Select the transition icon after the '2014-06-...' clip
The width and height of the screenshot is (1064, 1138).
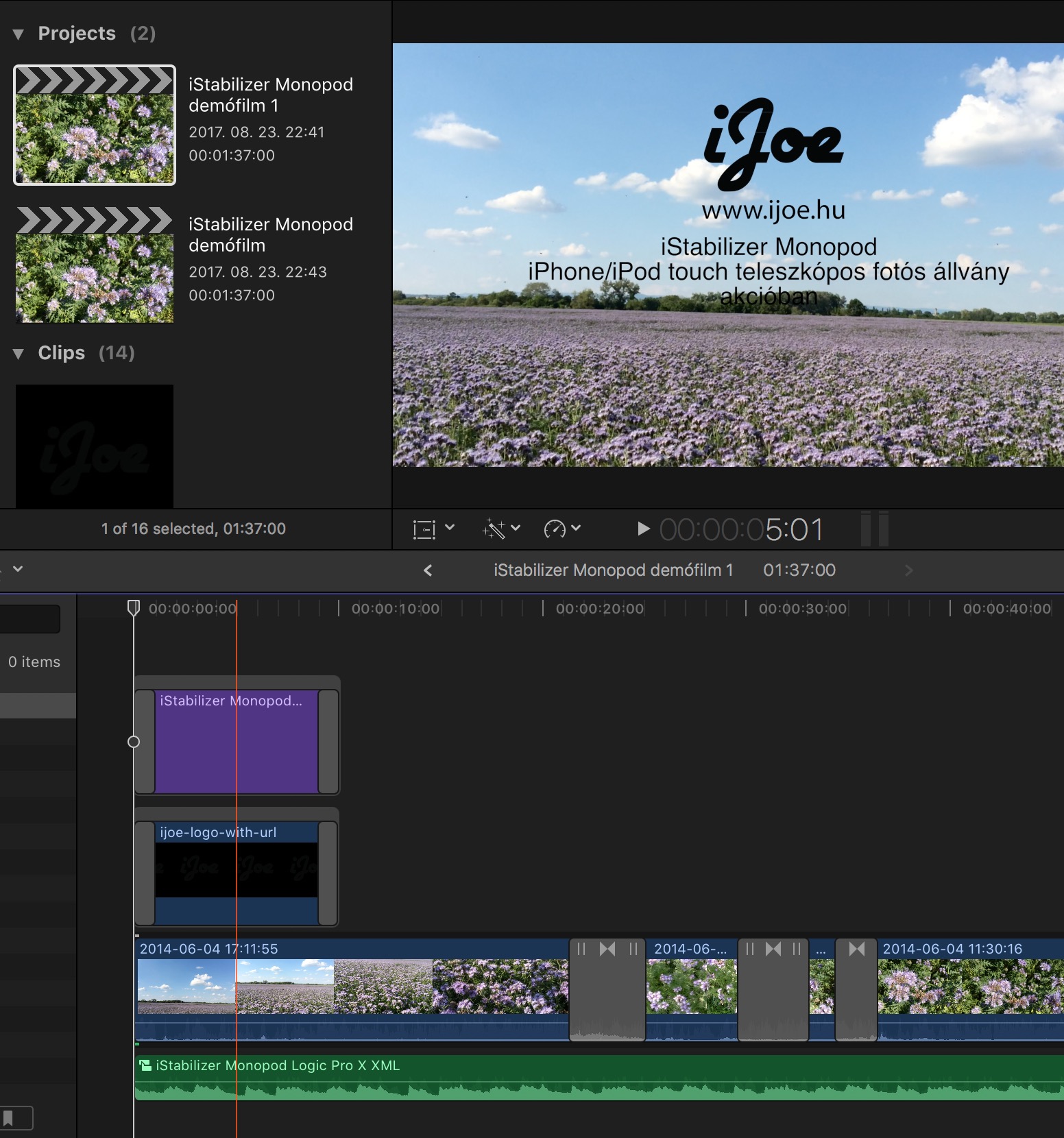click(x=773, y=949)
